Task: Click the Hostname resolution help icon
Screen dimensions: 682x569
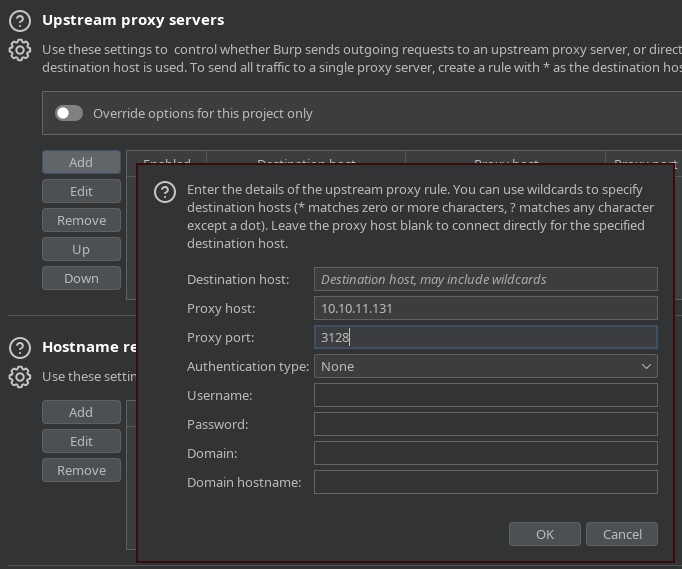Action: [x=20, y=348]
